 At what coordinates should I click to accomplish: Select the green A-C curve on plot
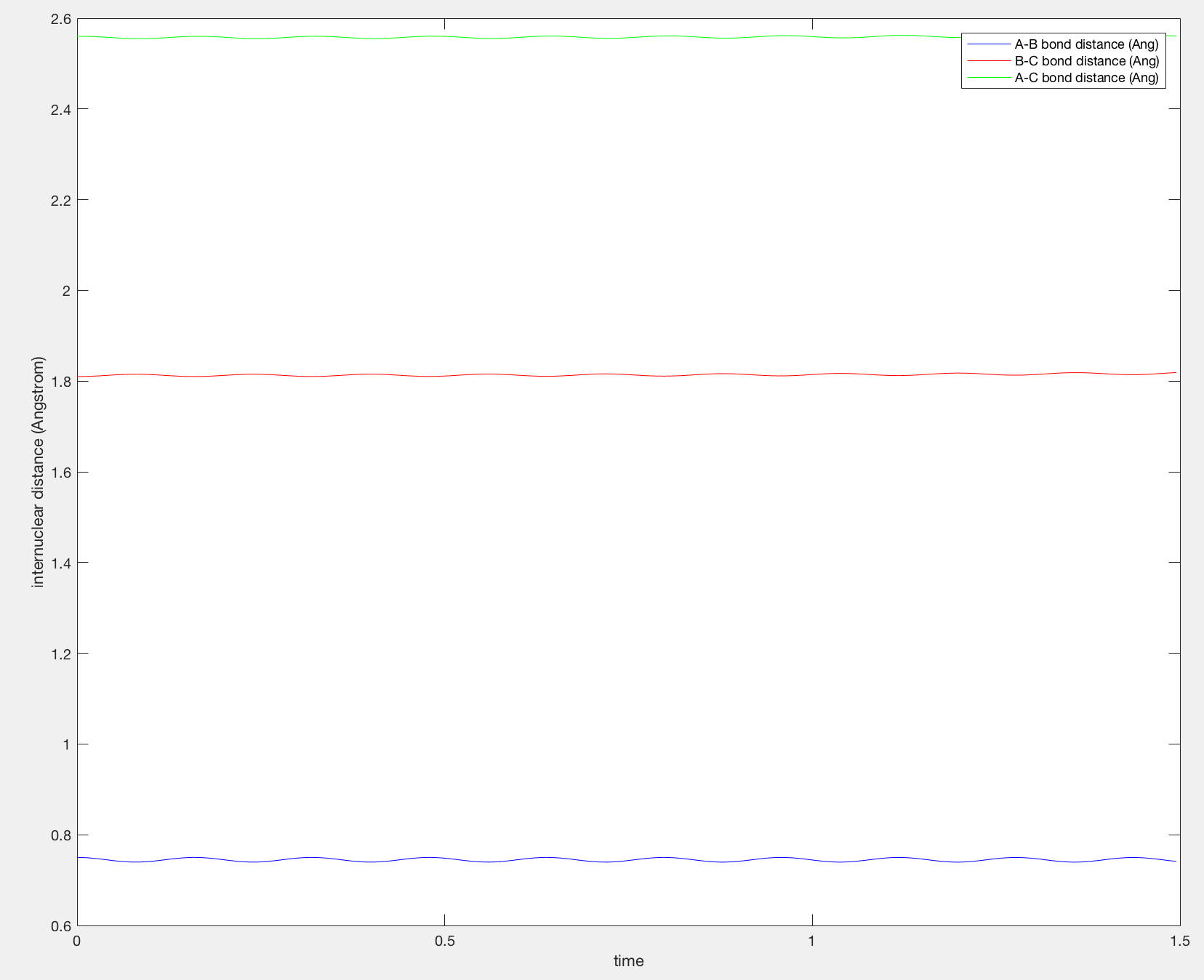(509, 37)
